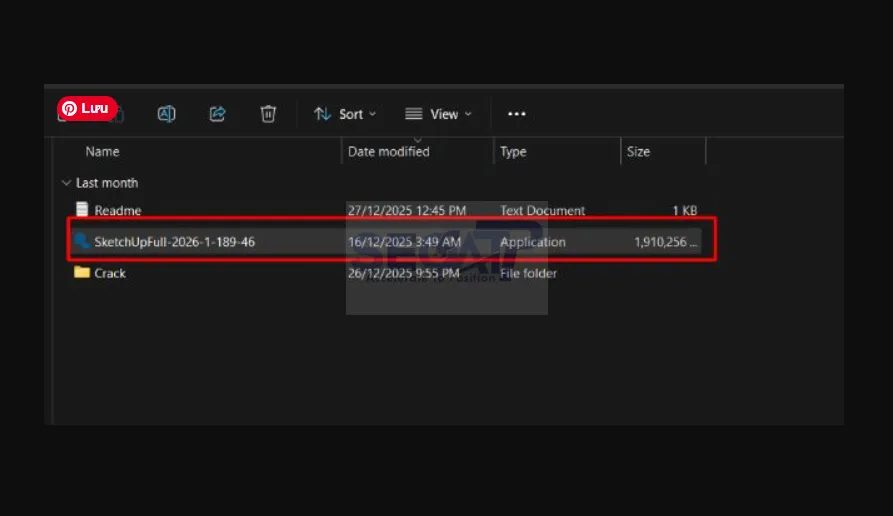Select the Crack folder name
The height and width of the screenshot is (516, 893).
click(110, 273)
